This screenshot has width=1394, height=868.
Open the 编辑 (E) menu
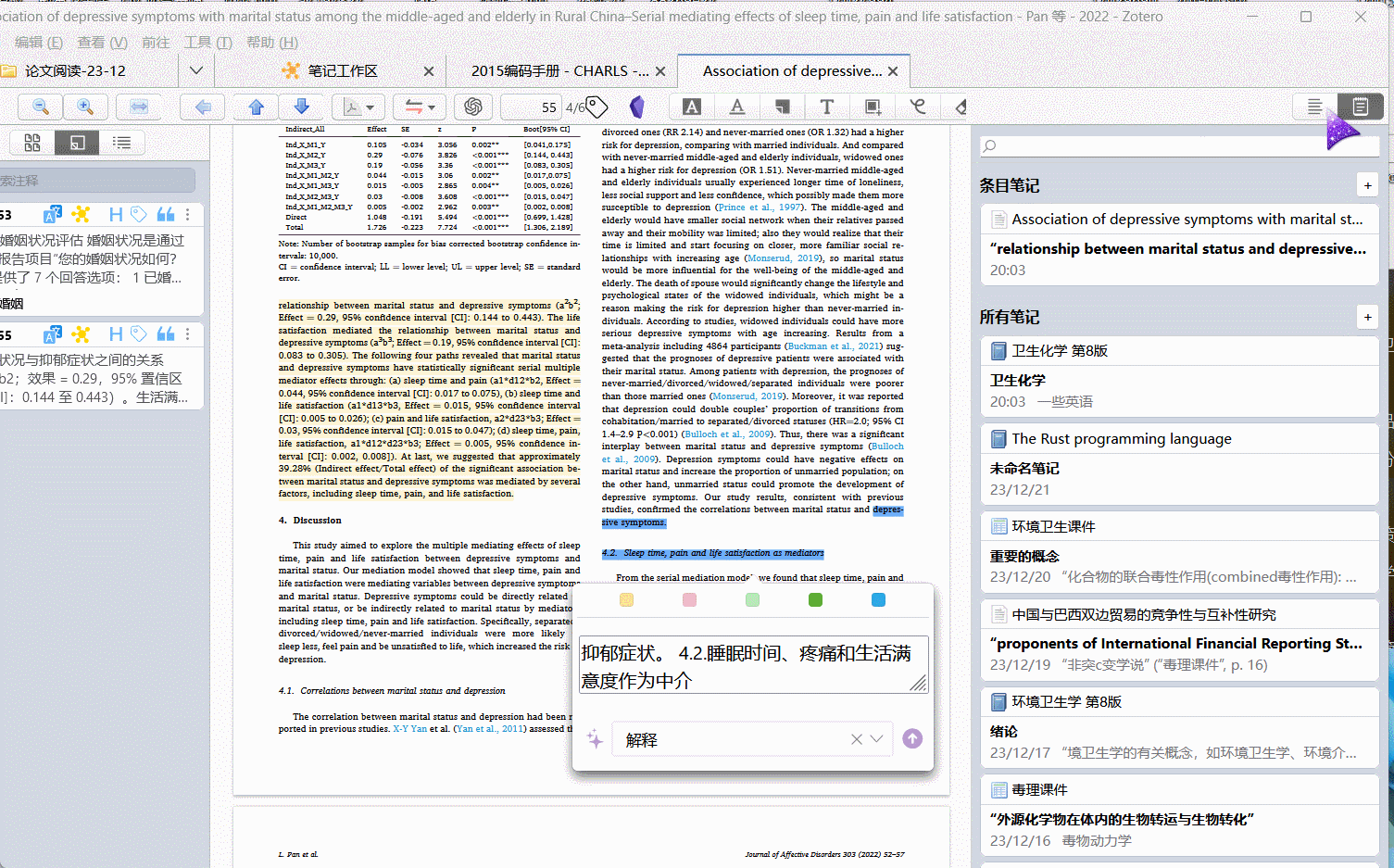[x=38, y=43]
